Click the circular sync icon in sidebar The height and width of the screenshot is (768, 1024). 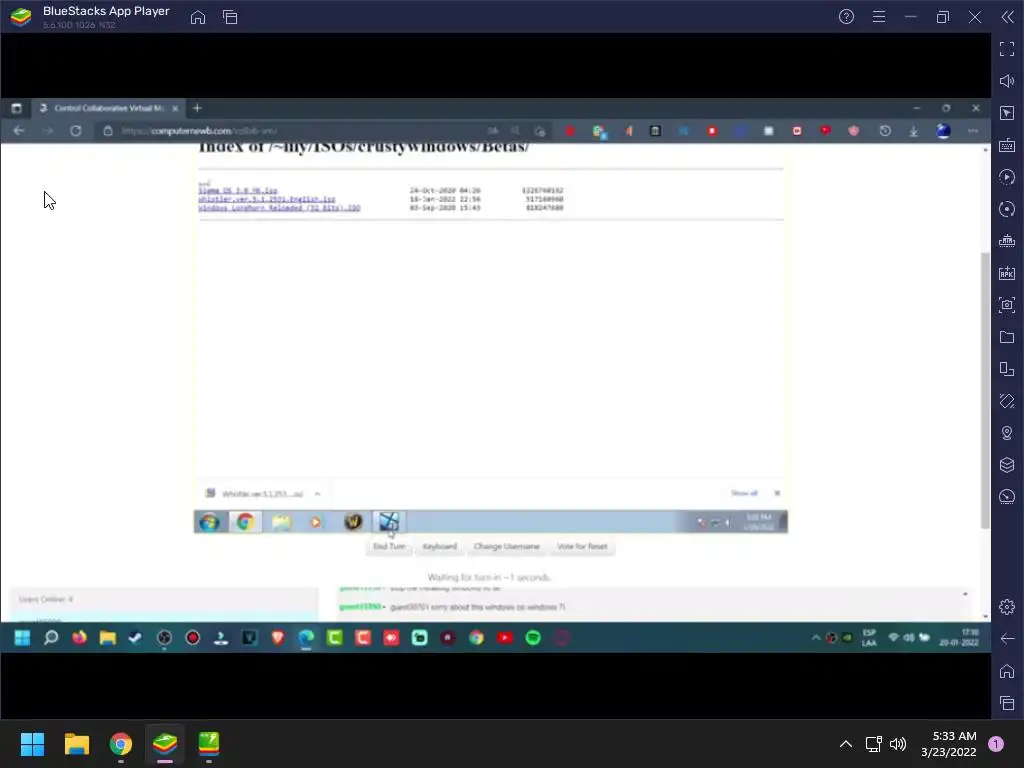1007,209
